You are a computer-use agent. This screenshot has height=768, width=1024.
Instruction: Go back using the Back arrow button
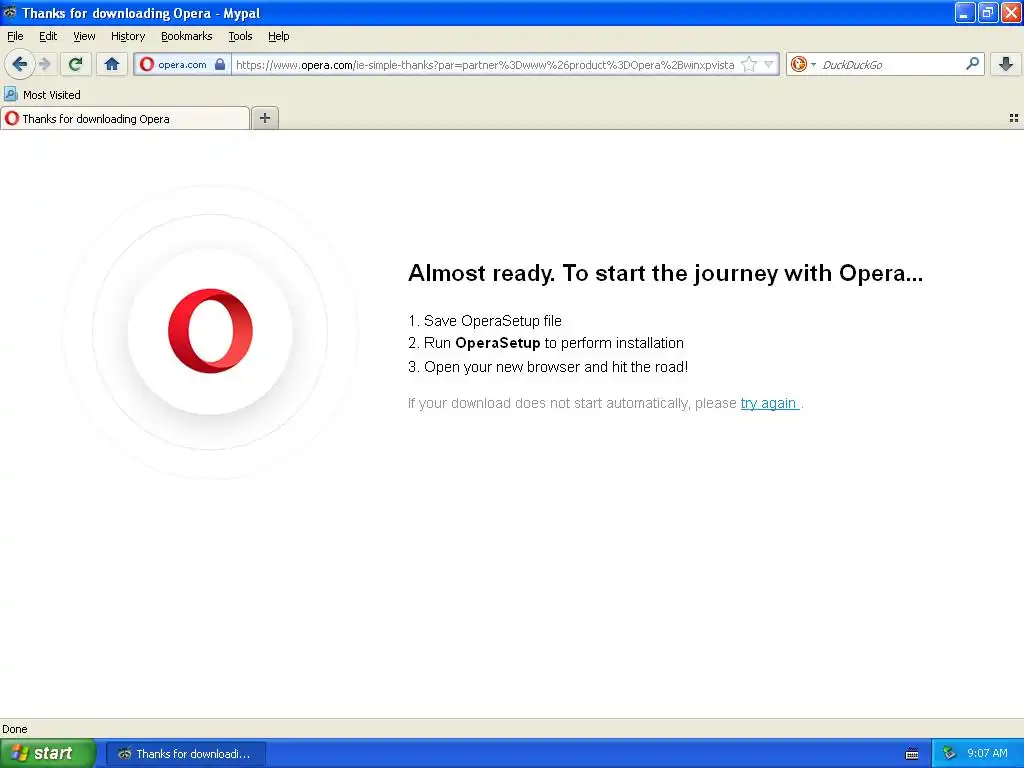[x=20, y=64]
